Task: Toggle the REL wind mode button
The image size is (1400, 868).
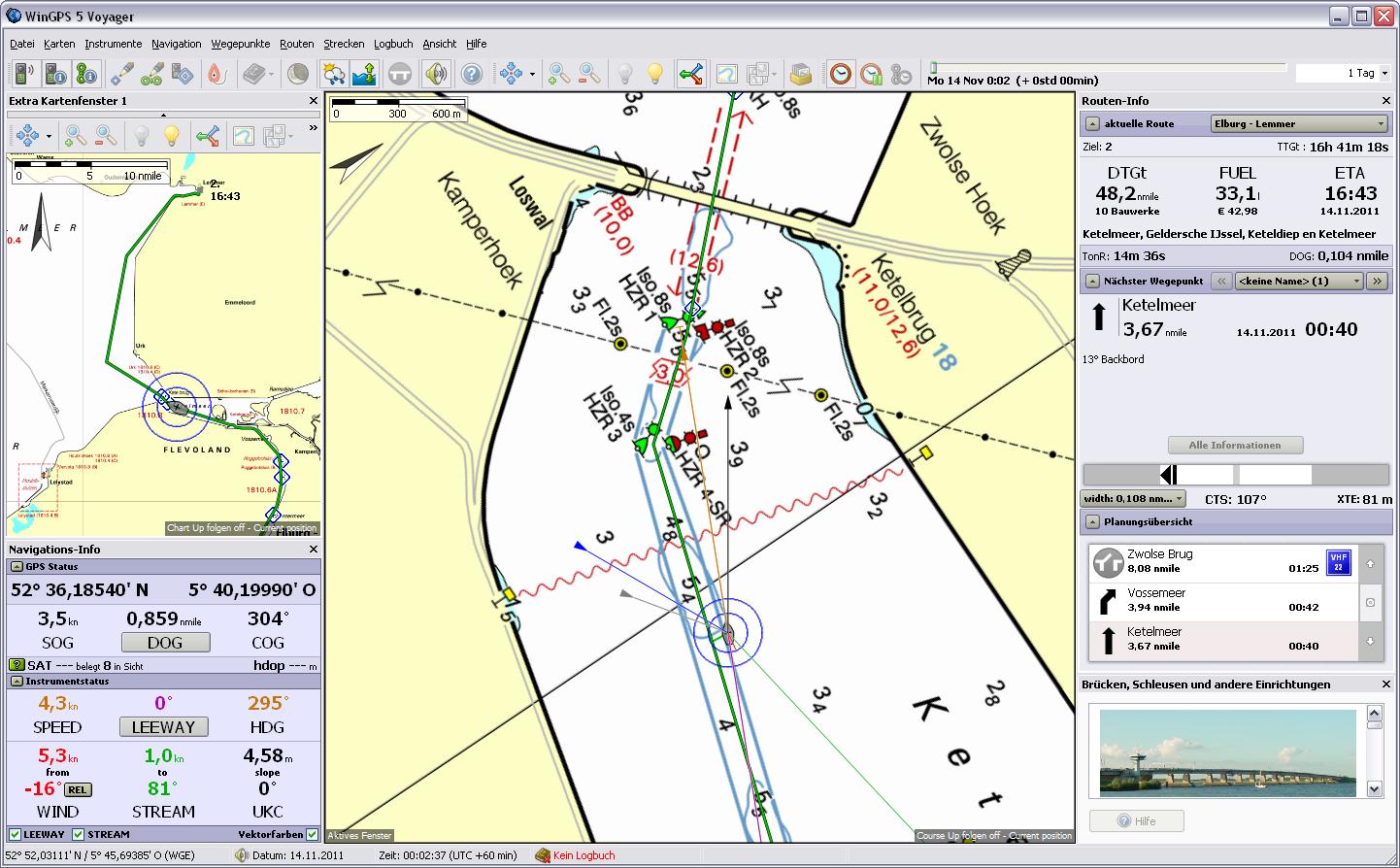Action: click(x=78, y=789)
